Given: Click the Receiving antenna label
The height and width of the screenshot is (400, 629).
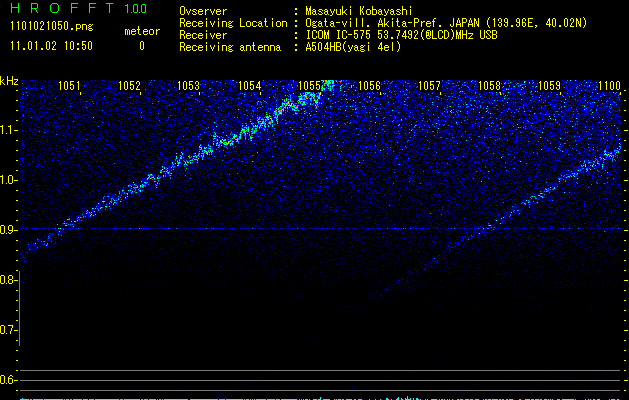Looking at the screenshot, I should click(x=230, y=47).
